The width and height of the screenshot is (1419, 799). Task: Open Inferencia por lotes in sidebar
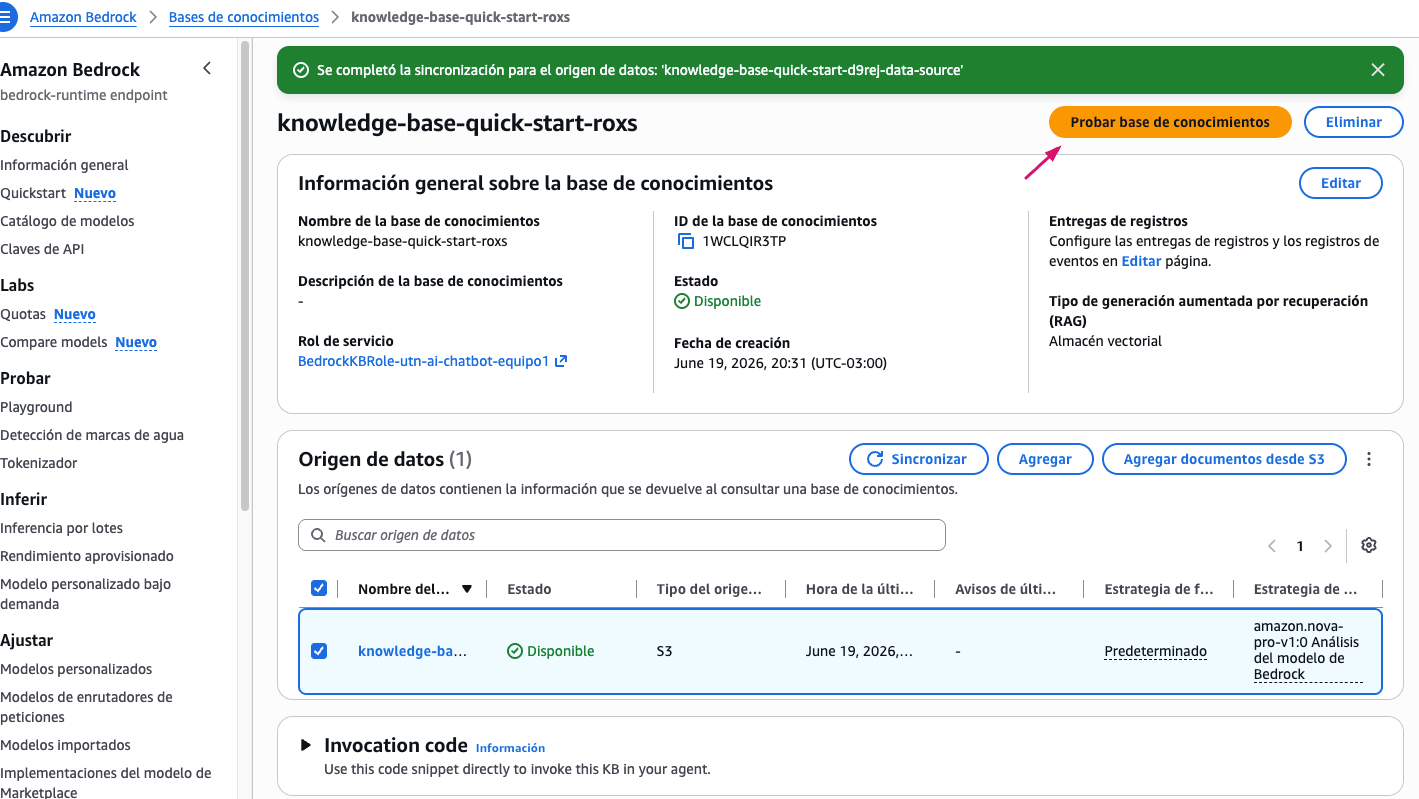point(62,528)
